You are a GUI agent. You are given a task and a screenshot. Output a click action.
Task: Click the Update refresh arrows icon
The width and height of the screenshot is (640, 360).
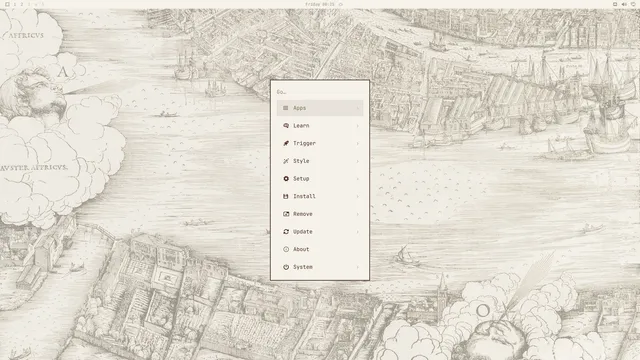(x=286, y=232)
